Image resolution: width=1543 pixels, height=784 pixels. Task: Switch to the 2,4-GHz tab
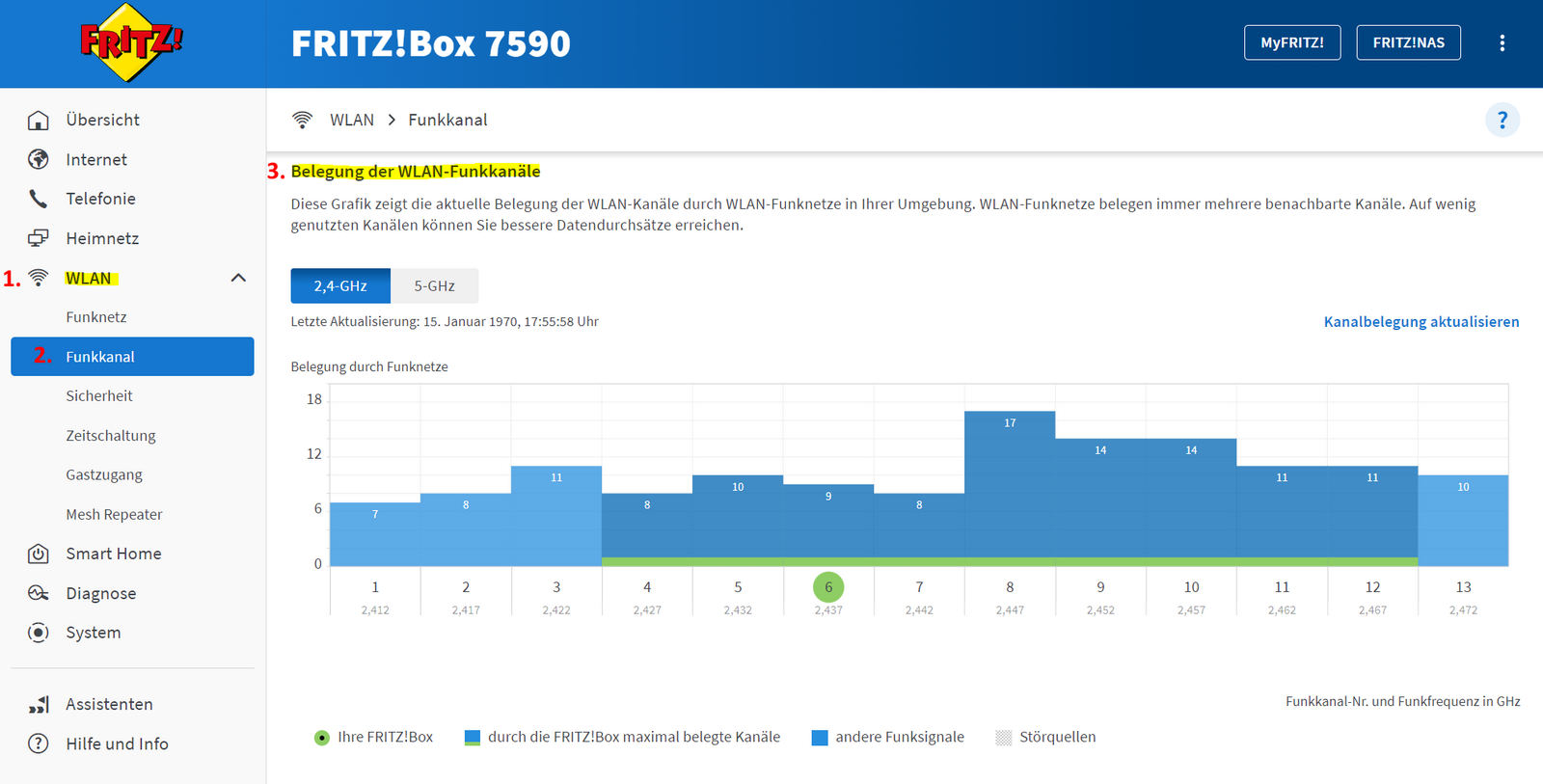340,285
